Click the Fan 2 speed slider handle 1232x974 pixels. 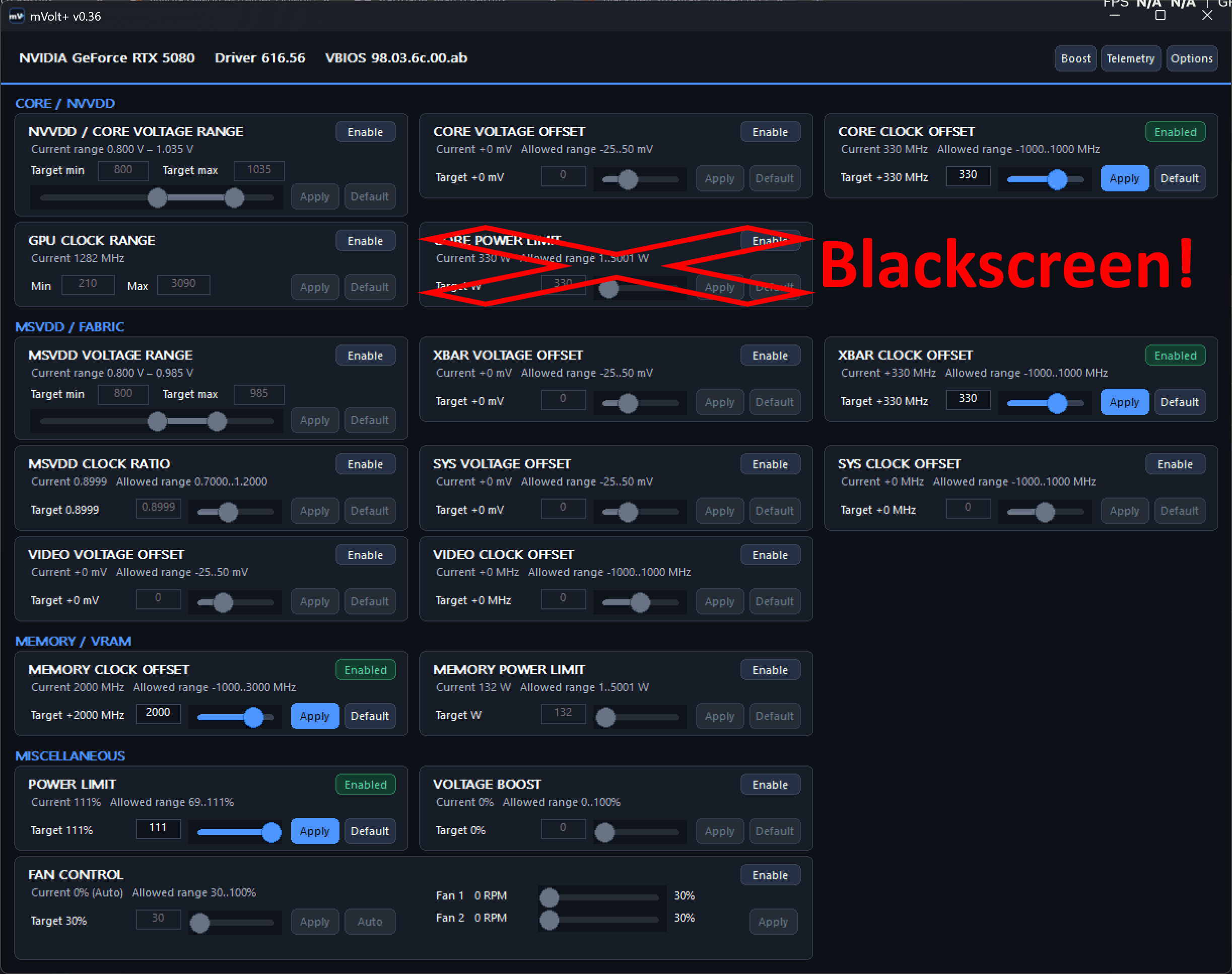point(550,919)
